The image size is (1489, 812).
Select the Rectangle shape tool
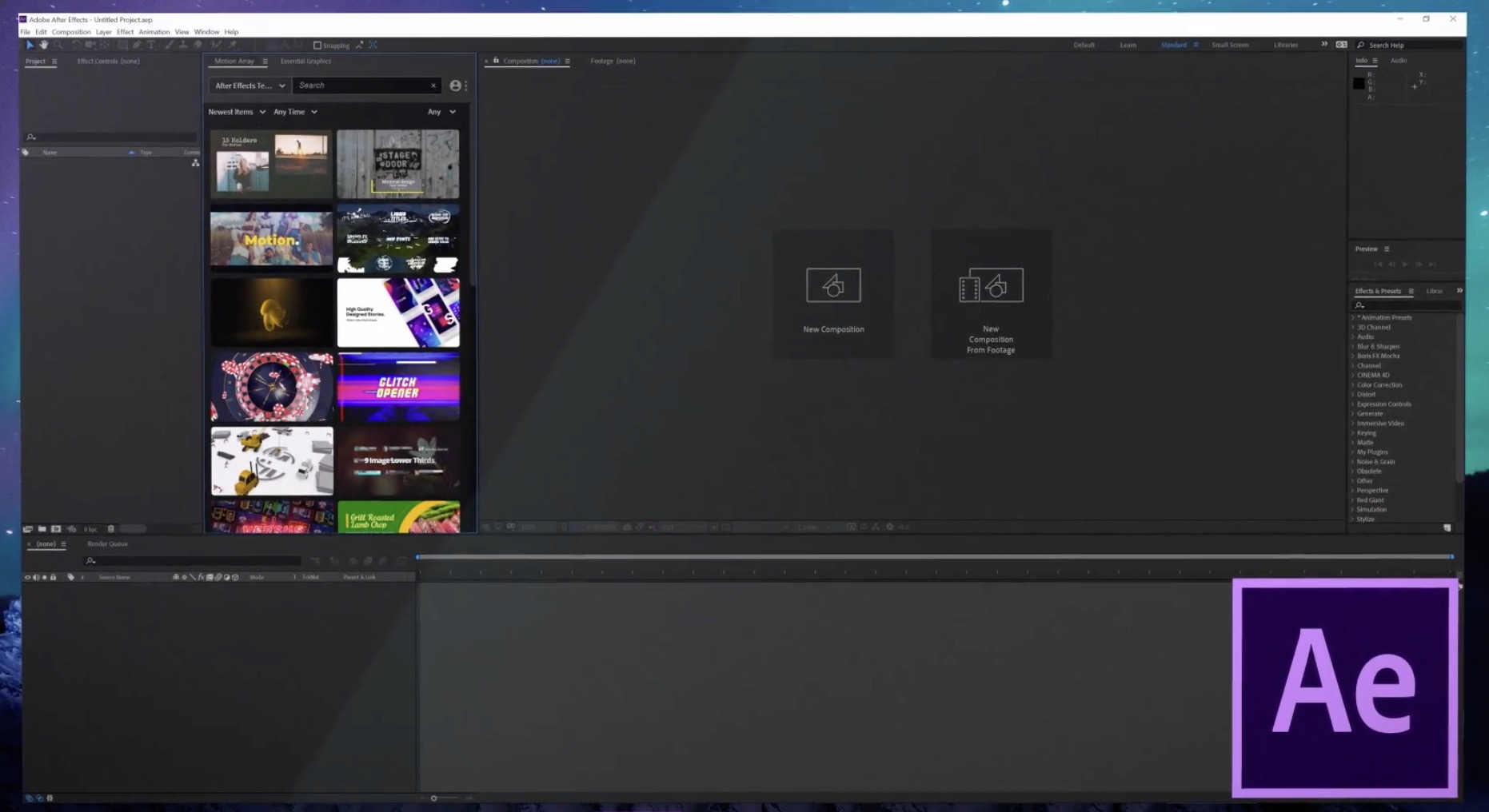point(123,45)
